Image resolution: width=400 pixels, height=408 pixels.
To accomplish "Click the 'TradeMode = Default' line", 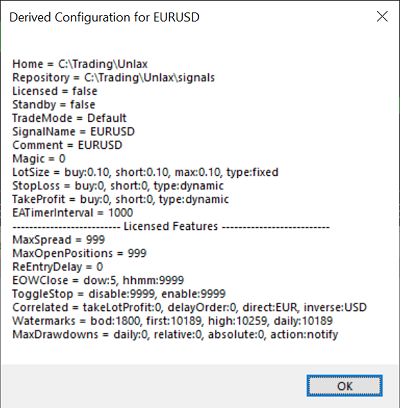I will pyautogui.click(x=69, y=118).
